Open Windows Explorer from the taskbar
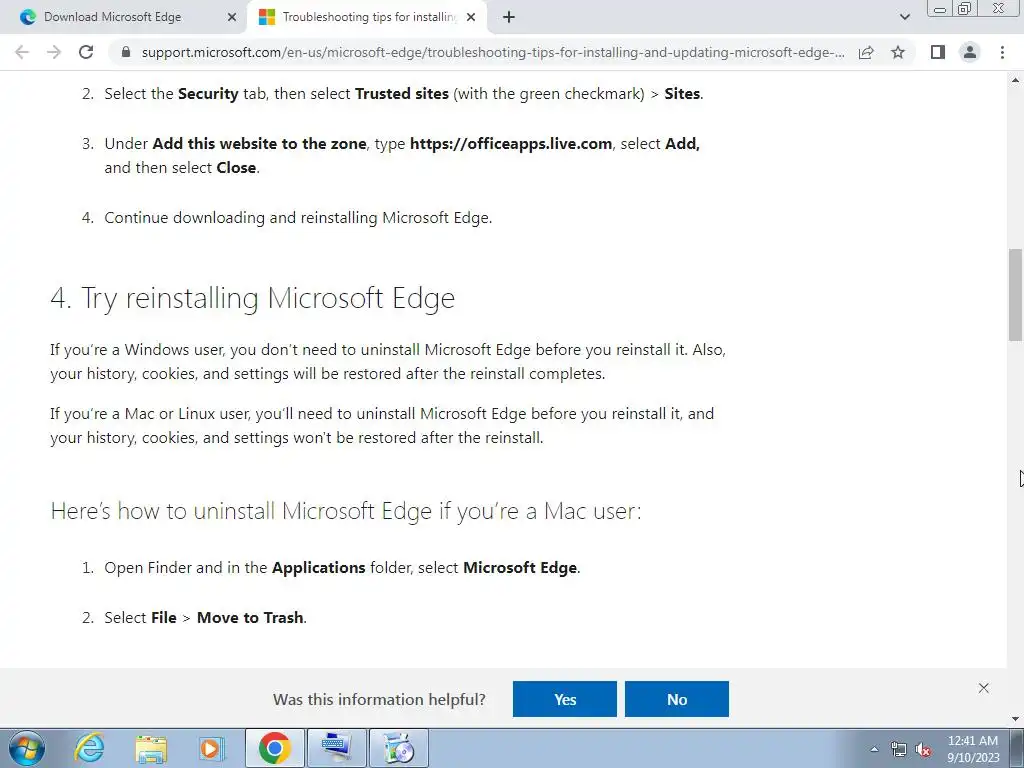Screen dimensions: 1024x768 (152, 748)
